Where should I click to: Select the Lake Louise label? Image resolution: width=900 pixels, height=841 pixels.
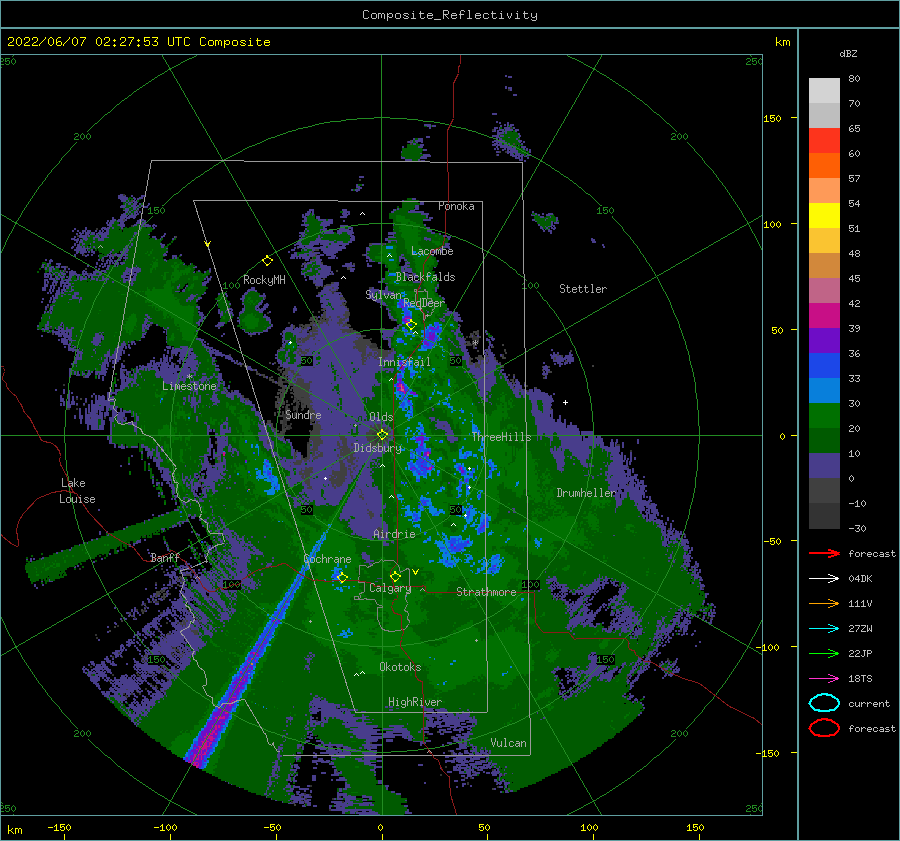[77, 491]
